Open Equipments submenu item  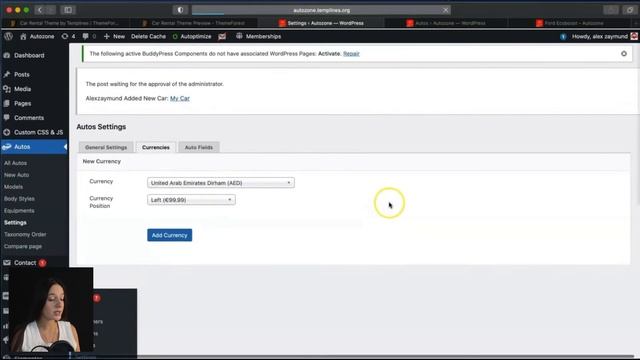19,211
